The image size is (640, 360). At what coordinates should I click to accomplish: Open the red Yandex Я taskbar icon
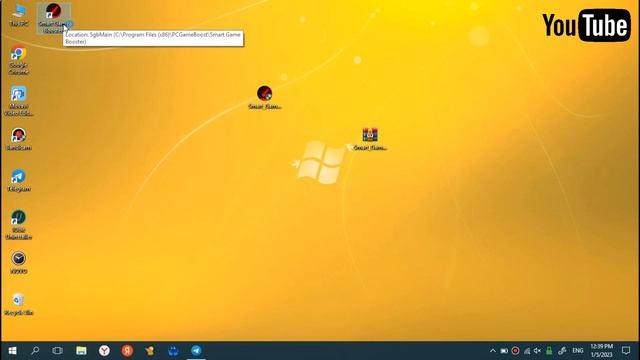(127, 351)
